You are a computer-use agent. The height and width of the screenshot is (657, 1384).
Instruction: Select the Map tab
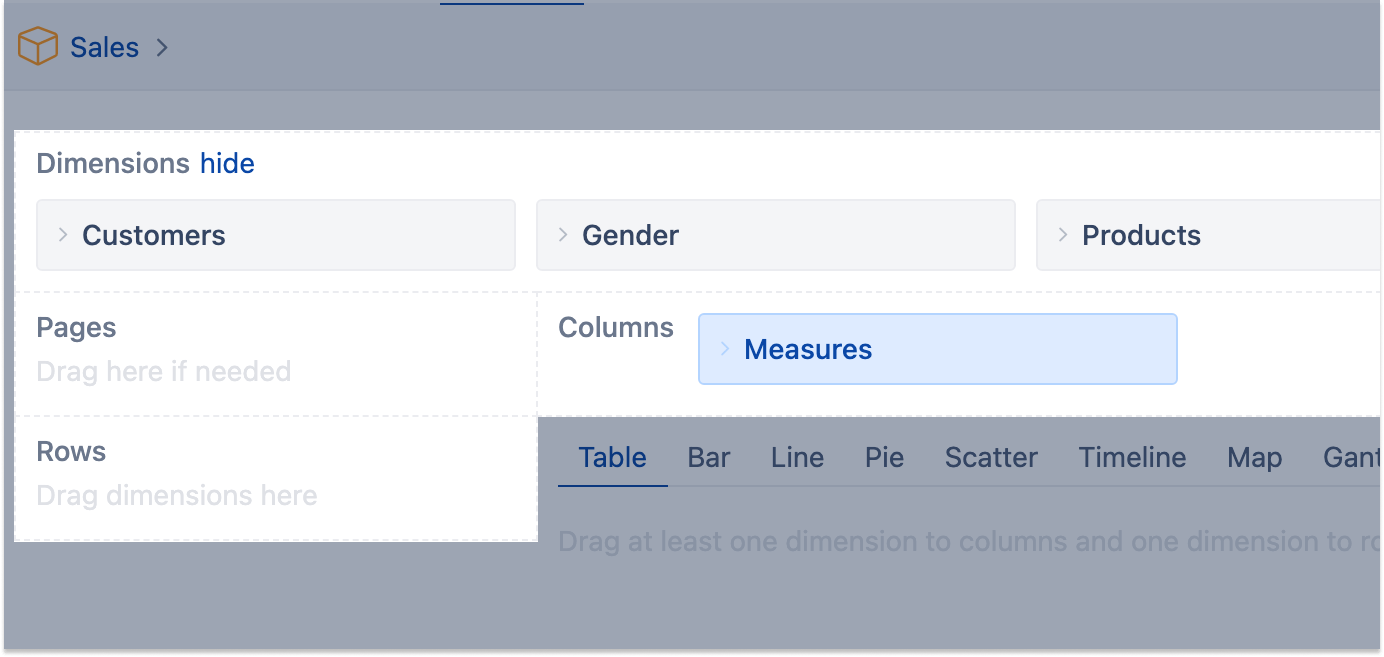pos(1254,458)
